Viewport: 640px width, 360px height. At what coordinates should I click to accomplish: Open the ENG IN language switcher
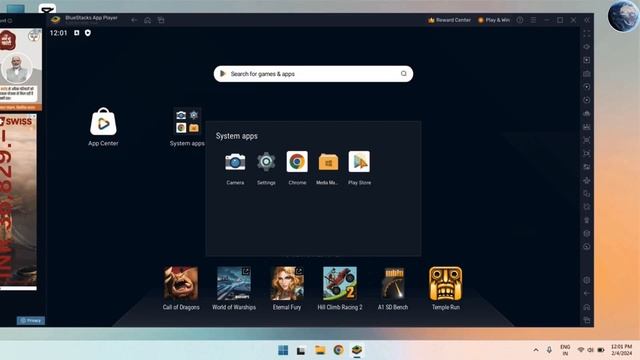(565, 350)
